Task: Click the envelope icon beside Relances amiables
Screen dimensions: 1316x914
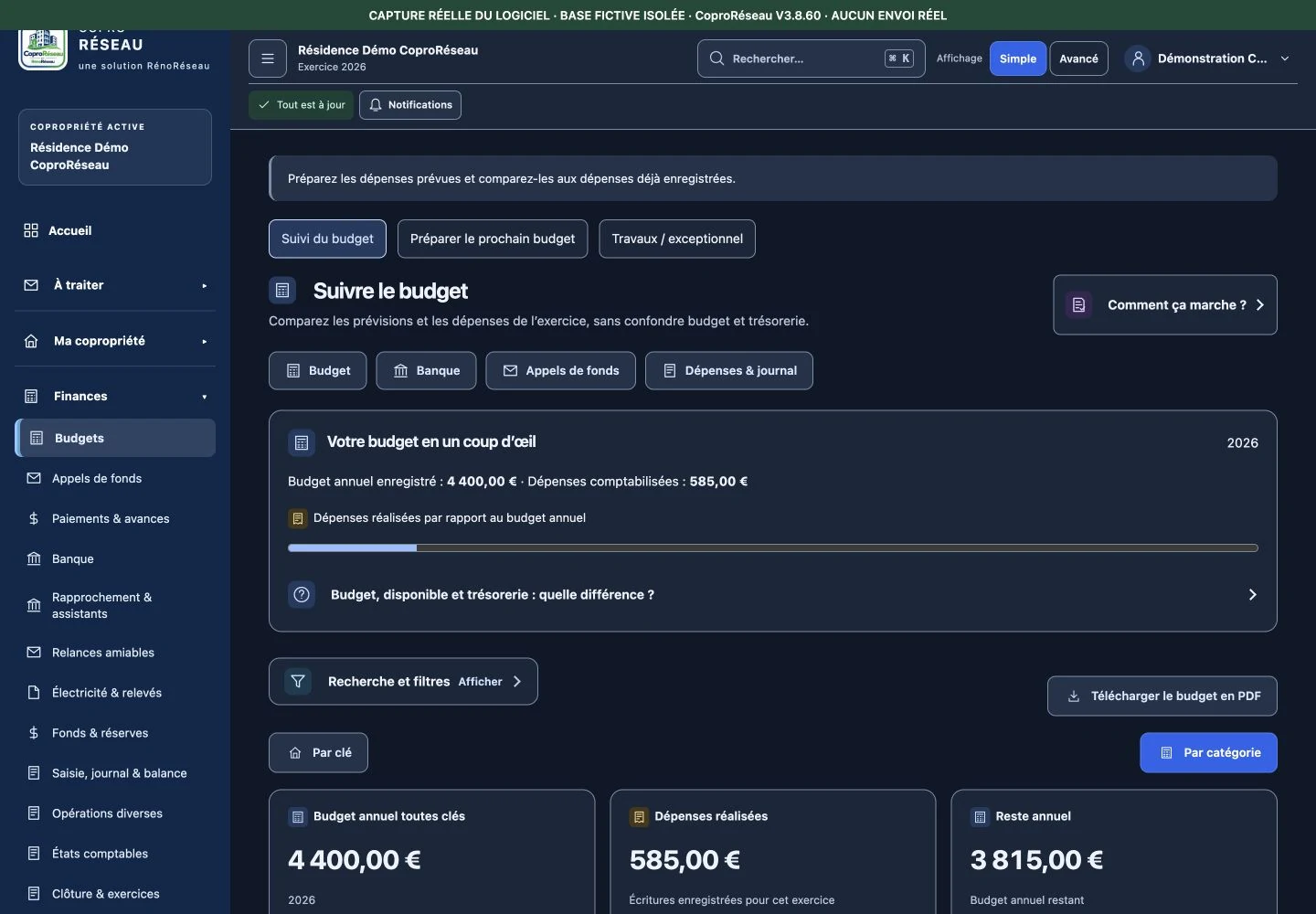Action: [34, 653]
